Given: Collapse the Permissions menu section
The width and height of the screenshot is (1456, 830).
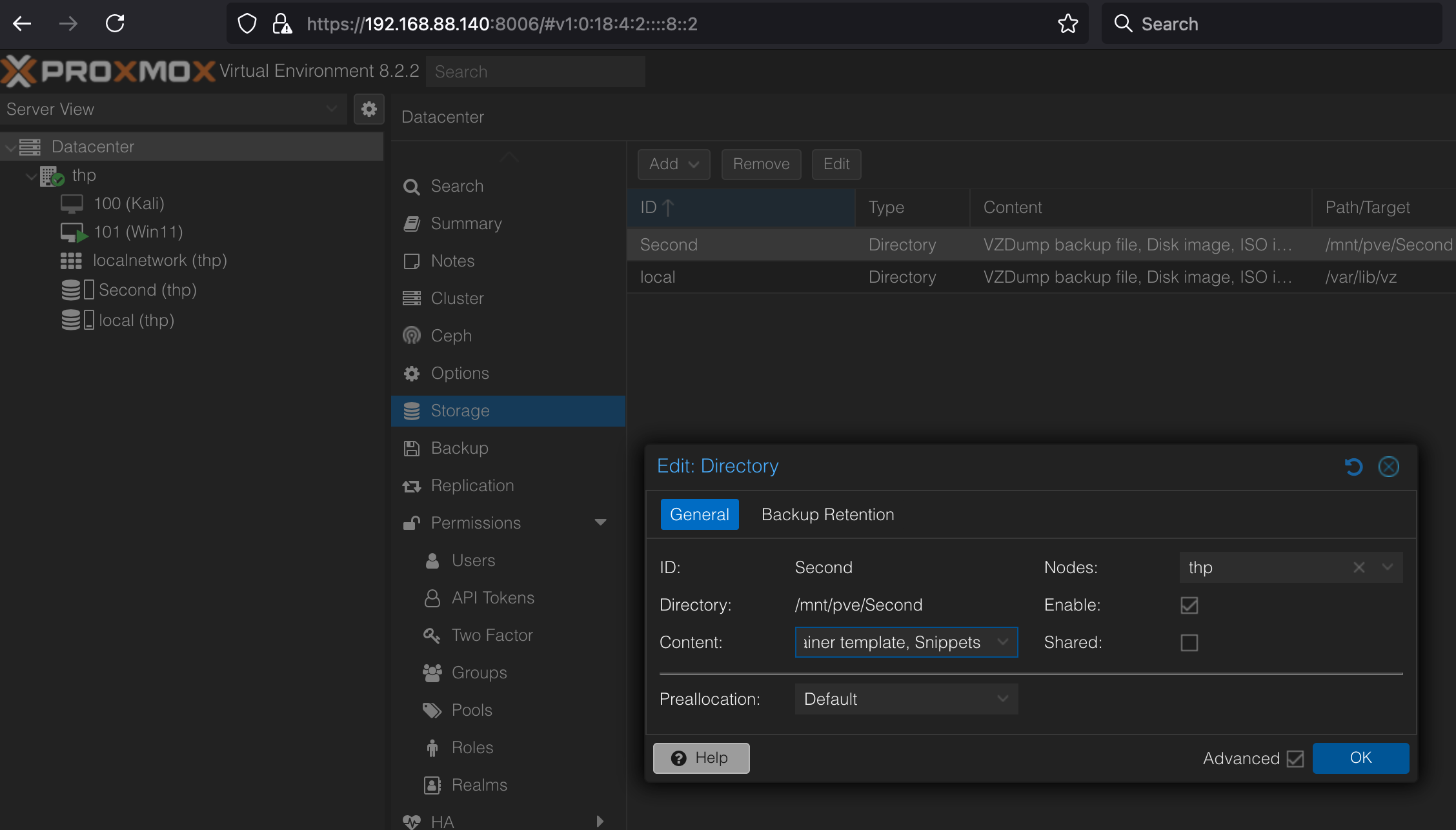Looking at the screenshot, I should 600,523.
